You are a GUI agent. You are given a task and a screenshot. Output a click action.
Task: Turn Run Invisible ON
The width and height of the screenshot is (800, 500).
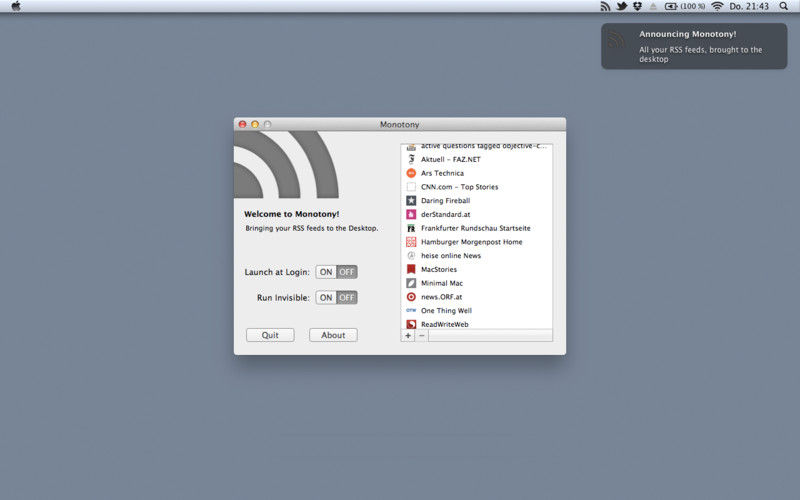(326, 297)
